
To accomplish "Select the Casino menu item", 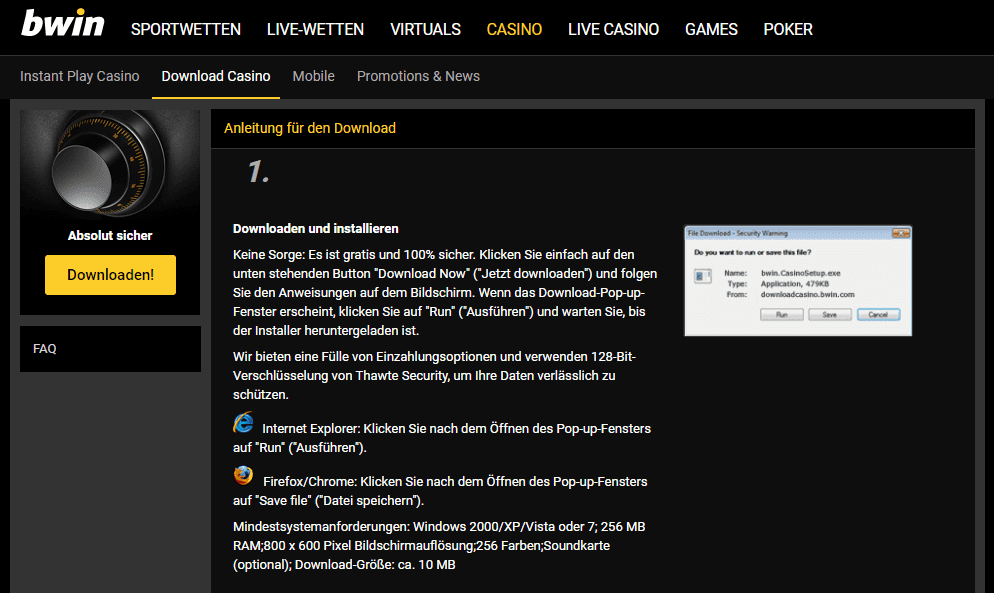I will pyautogui.click(x=514, y=29).
